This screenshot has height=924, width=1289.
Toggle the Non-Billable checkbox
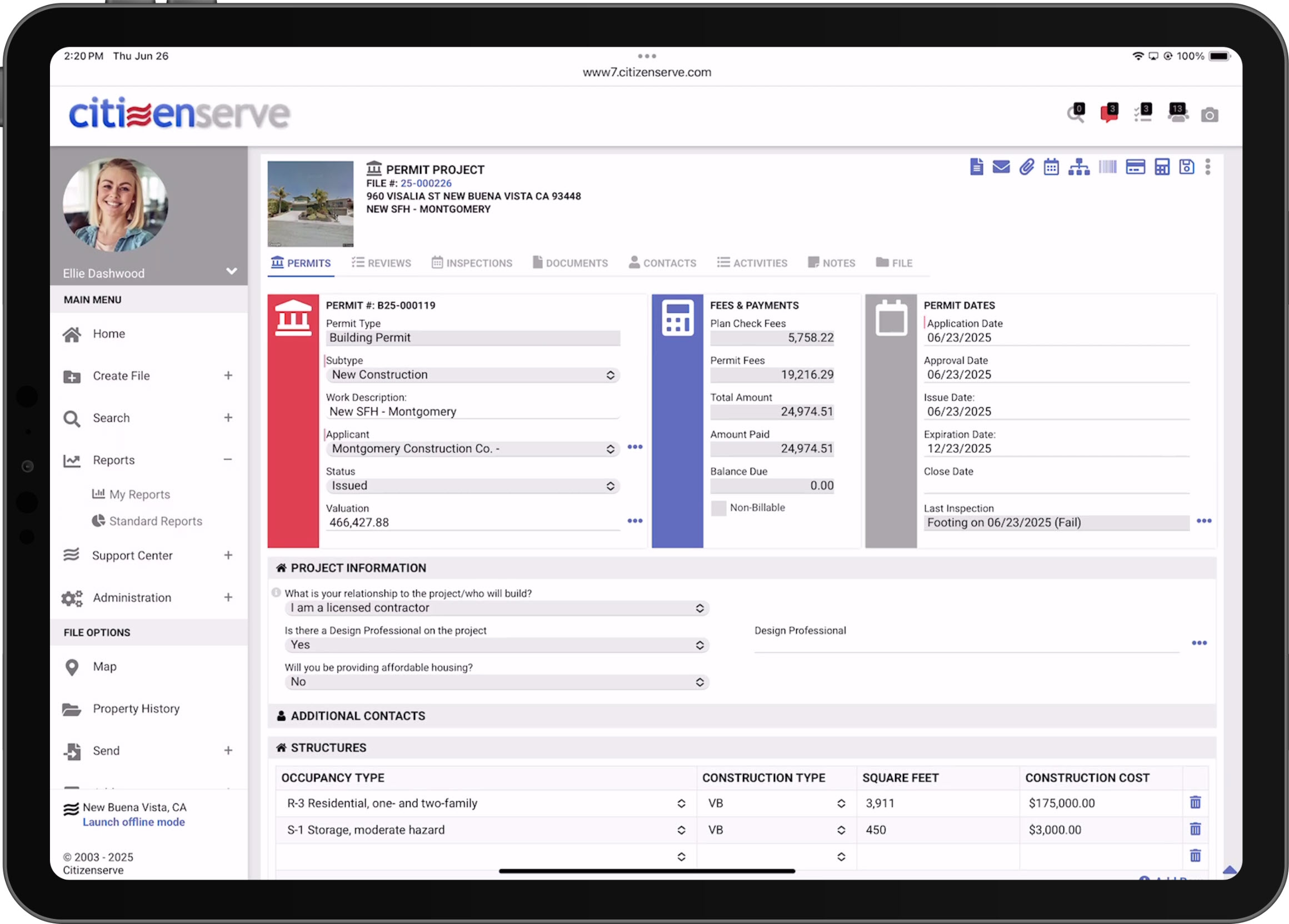pyautogui.click(x=718, y=508)
